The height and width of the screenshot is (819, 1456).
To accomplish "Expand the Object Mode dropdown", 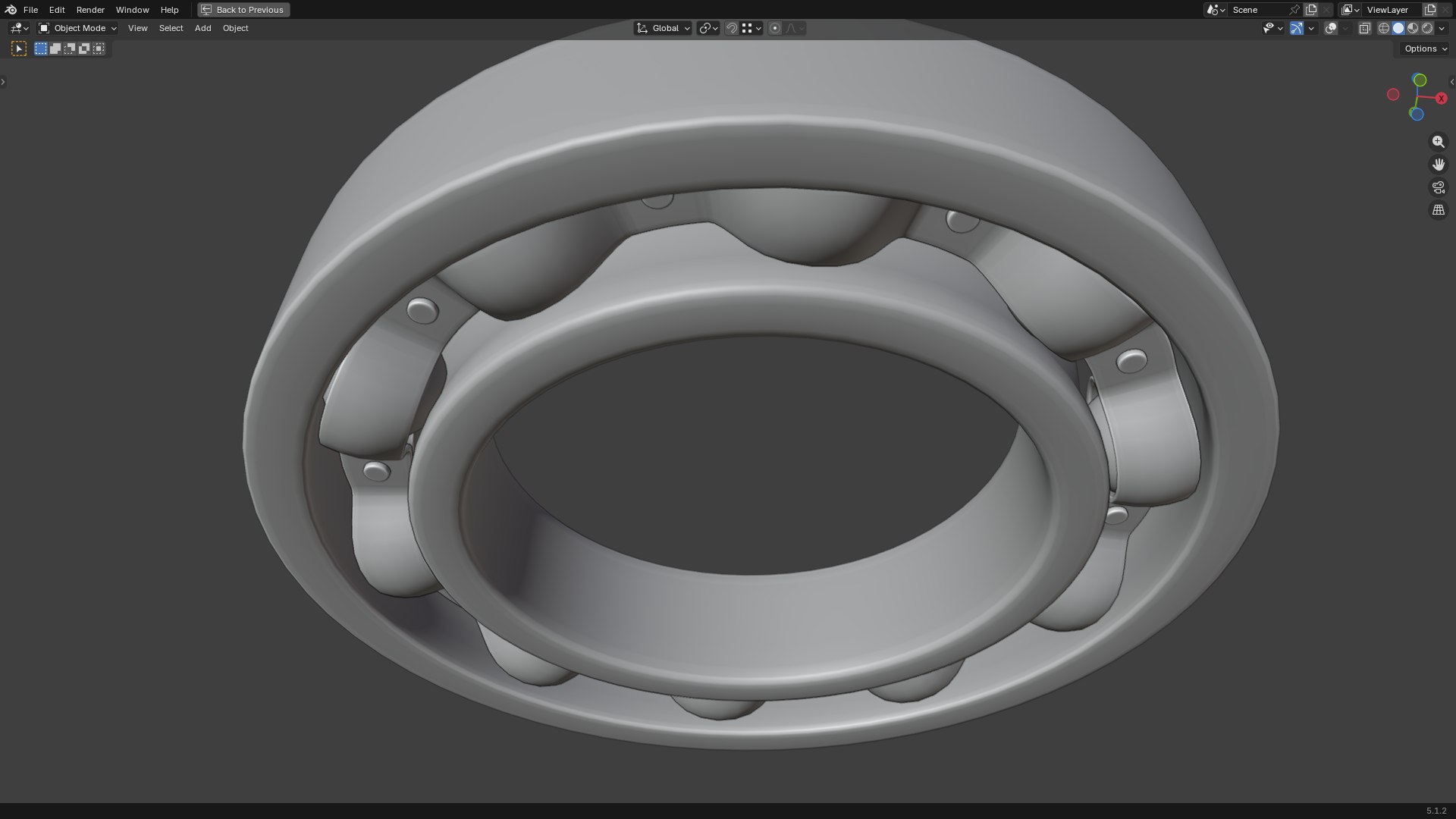I will pyautogui.click(x=77, y=28).
